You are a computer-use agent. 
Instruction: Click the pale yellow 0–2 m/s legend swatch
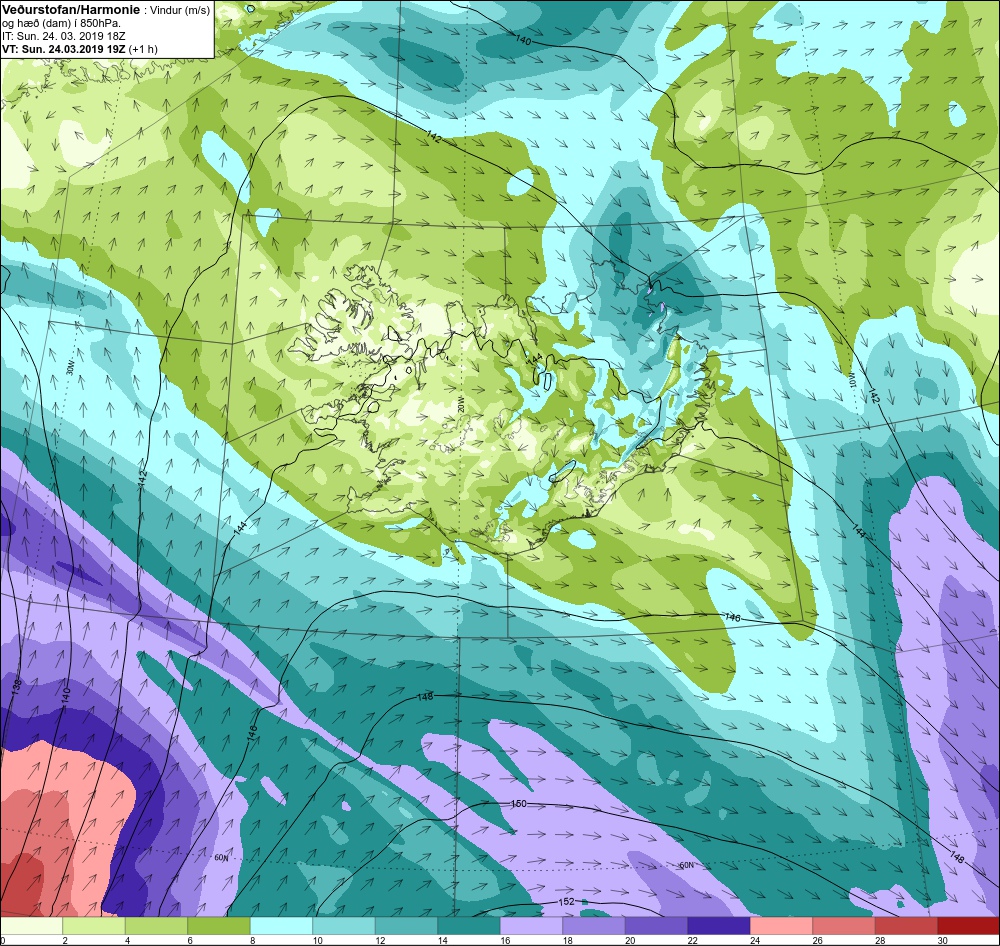click(31, 926)
